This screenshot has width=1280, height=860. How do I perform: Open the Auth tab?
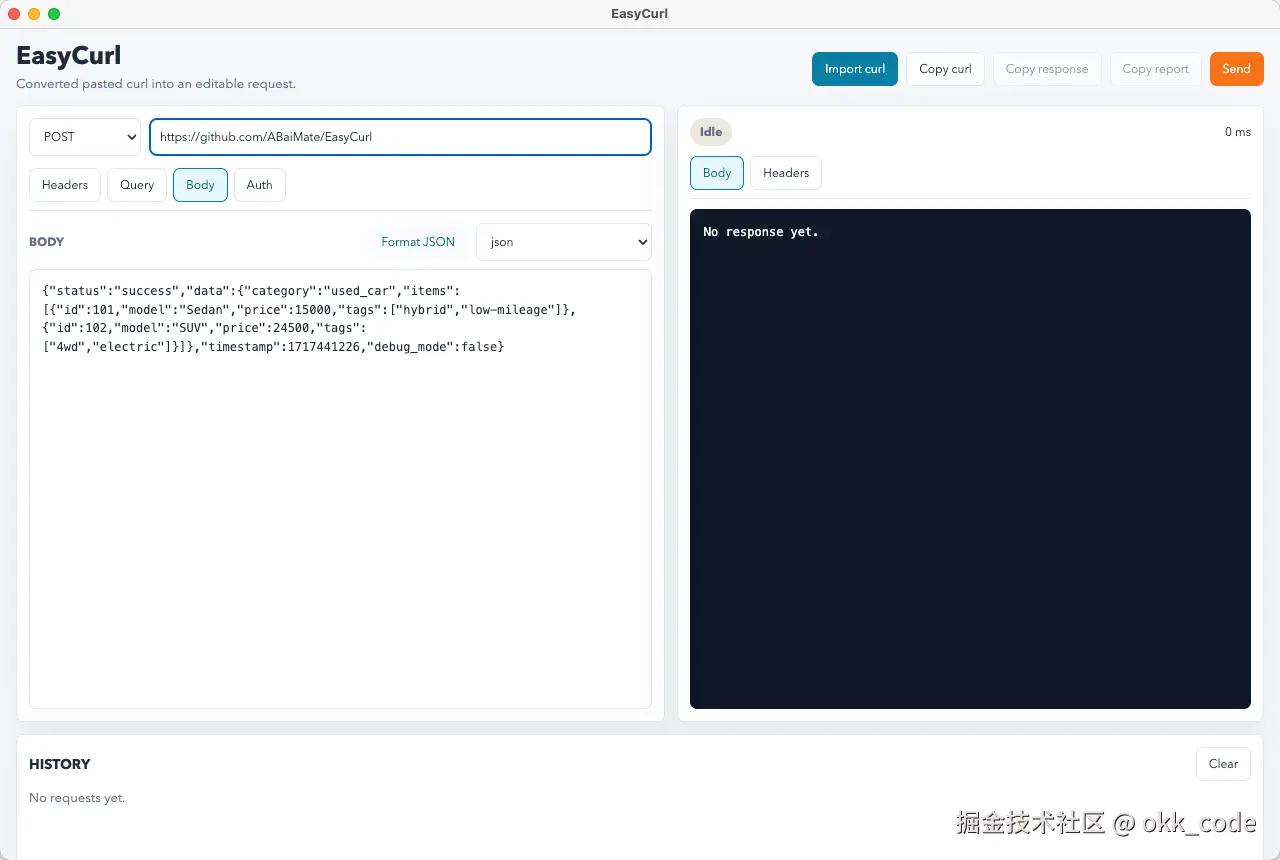[260, 185]
